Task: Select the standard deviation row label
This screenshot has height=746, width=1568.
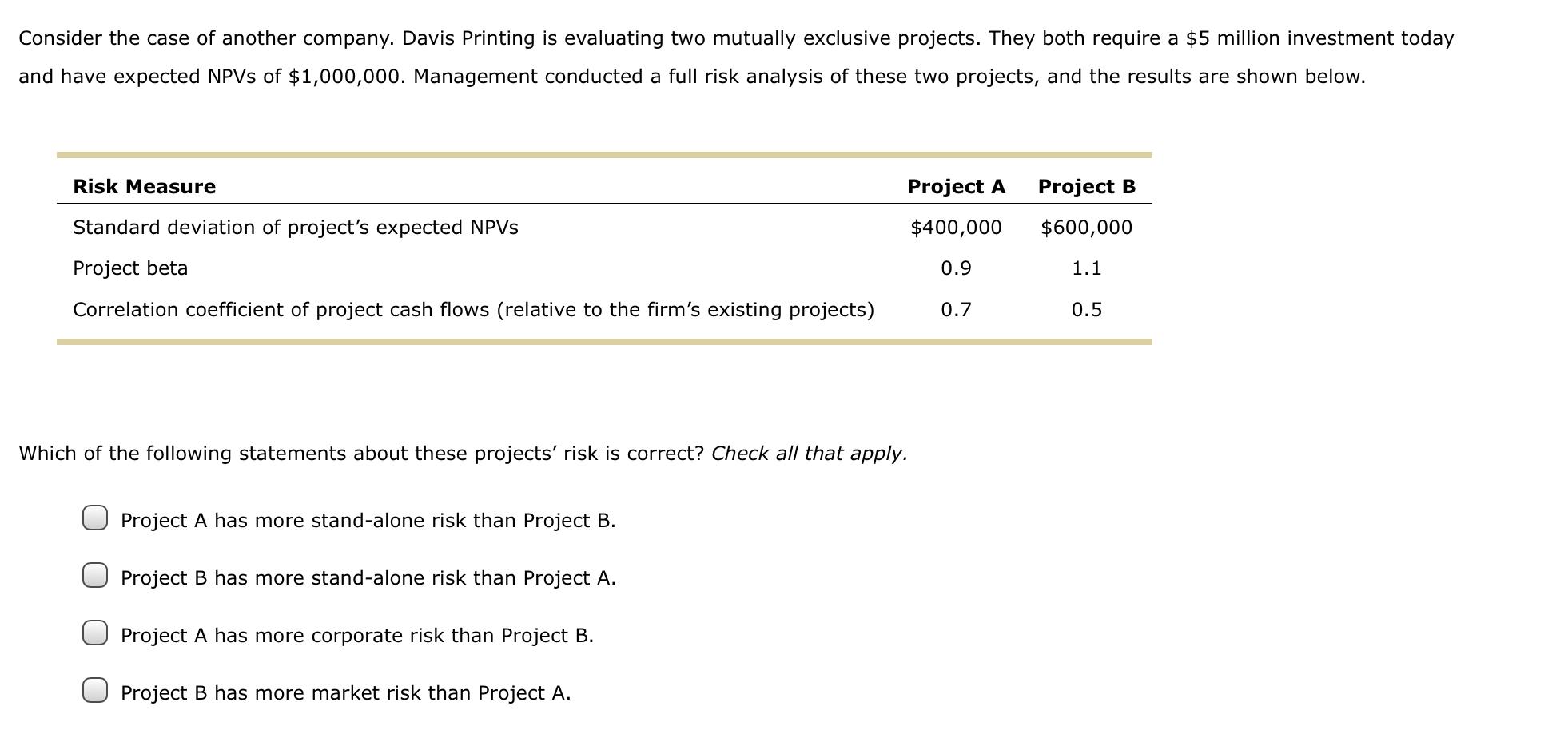Action: pos(296,227)
